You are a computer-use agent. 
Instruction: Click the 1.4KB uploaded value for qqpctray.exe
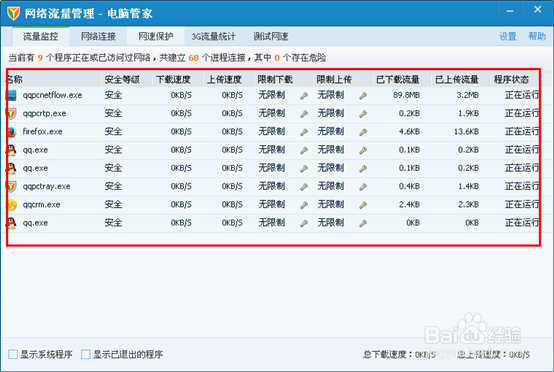pyautogui.click(x=468, y=186)
